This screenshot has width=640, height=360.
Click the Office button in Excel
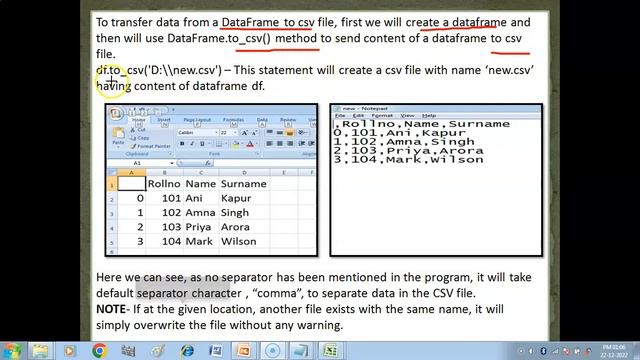coord(116,113)
